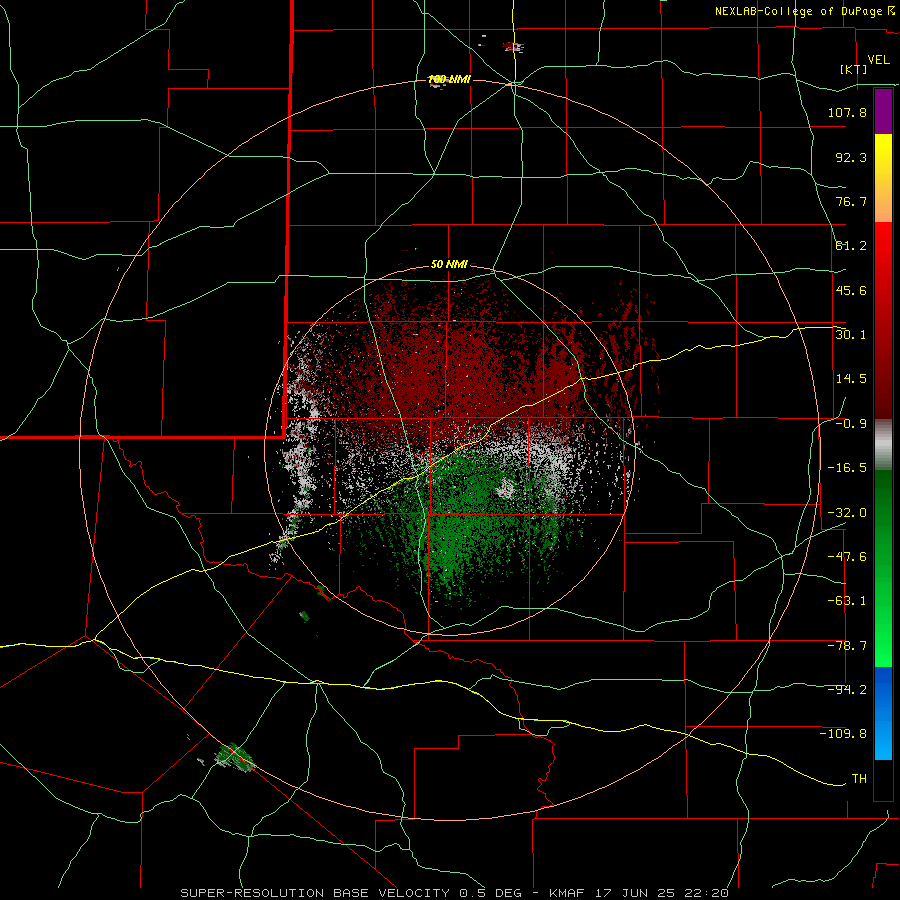
Task: Click the small echo cluster near the top
Action: click(x=514, y=47)
